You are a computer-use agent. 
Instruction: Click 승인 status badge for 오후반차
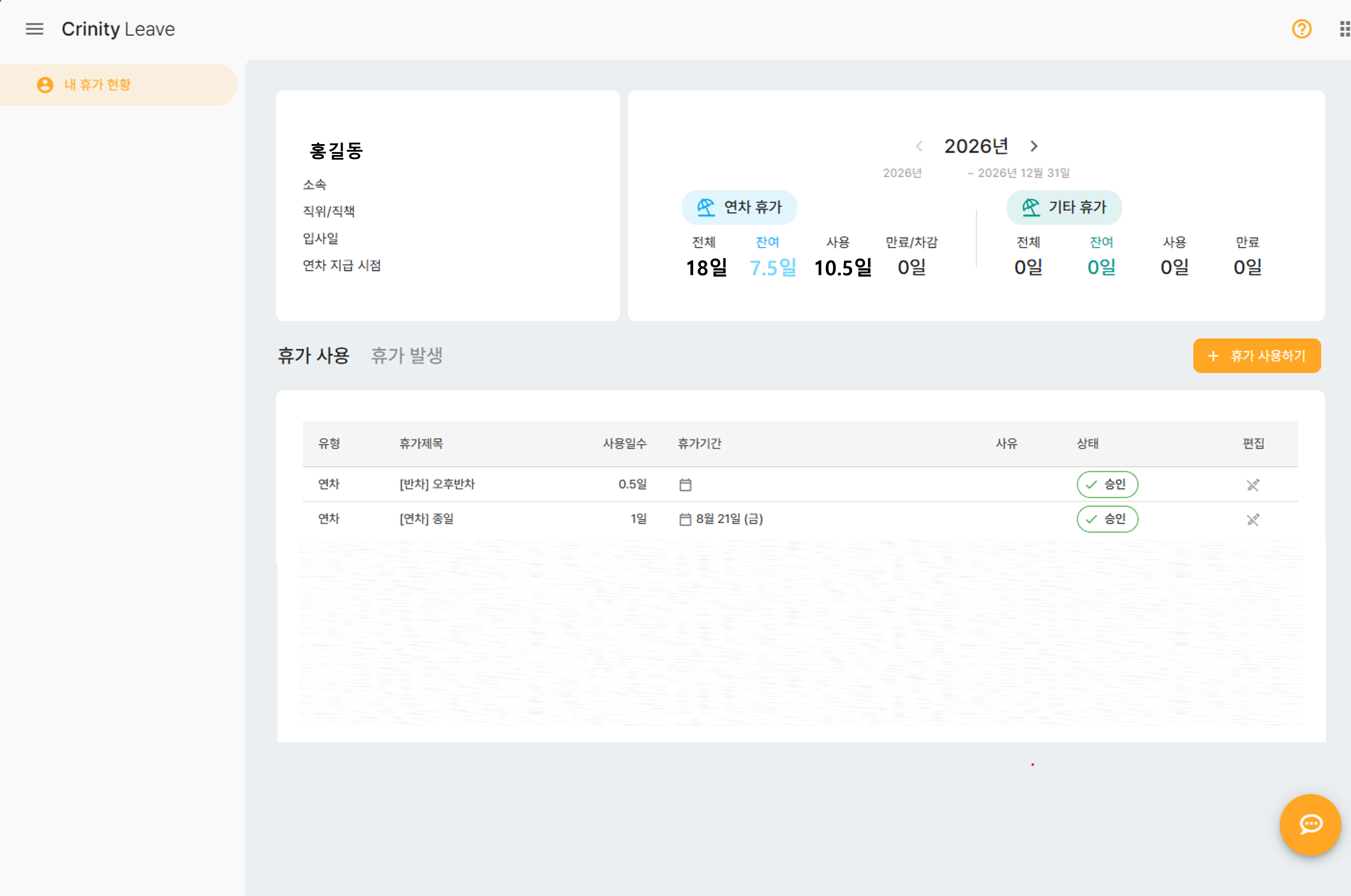tap(1107, 485)
